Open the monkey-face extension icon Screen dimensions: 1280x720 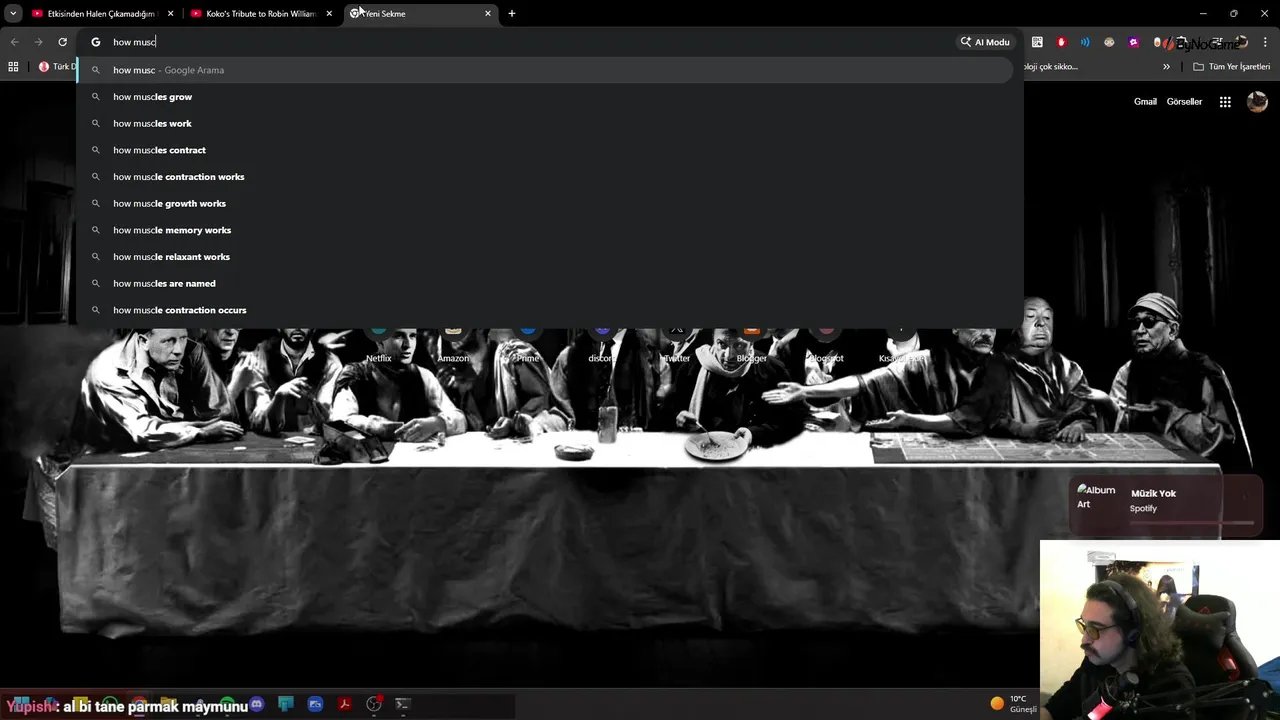click(1109, 42)
